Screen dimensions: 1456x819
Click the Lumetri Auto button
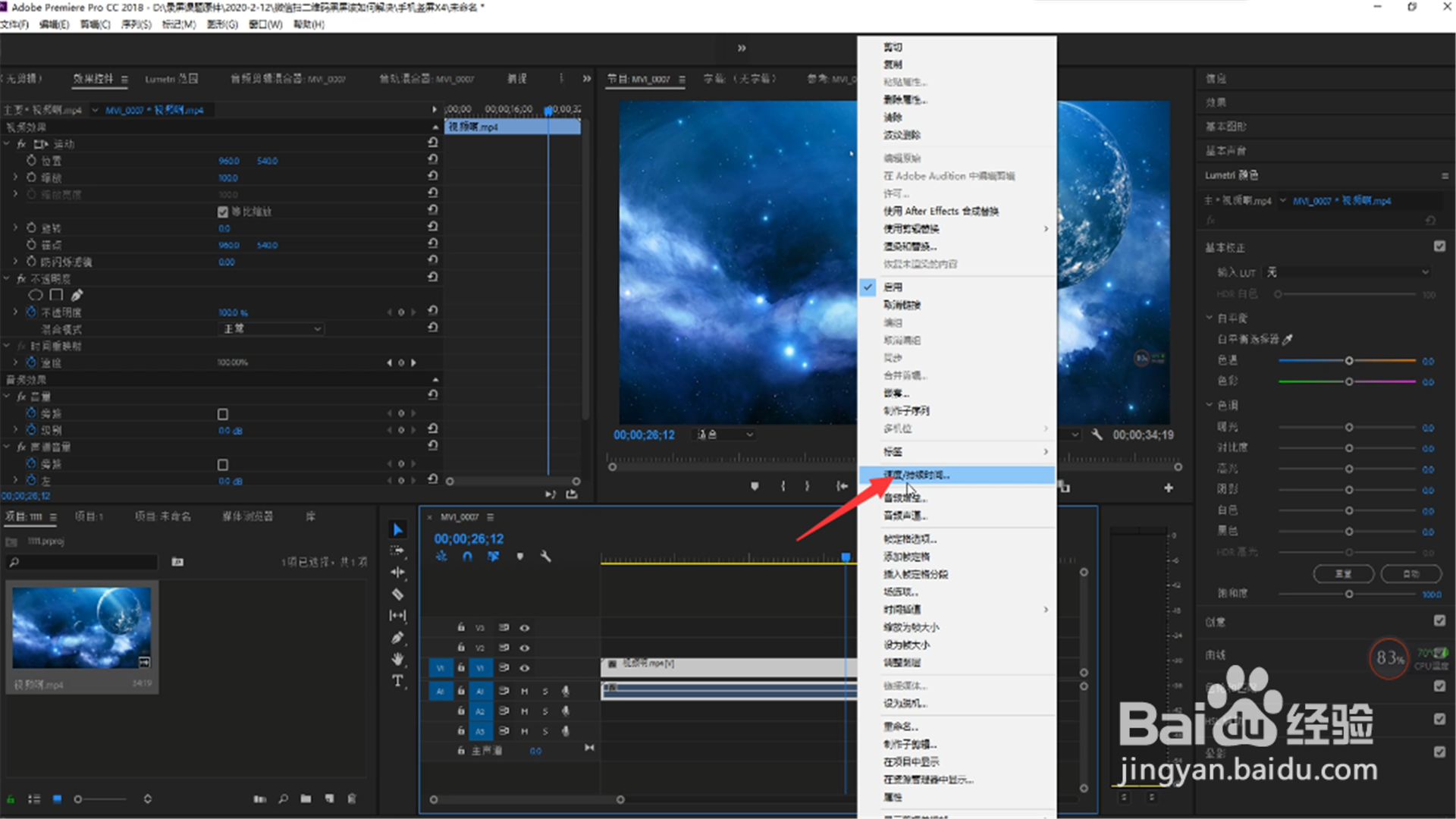tap(1410, 574)
